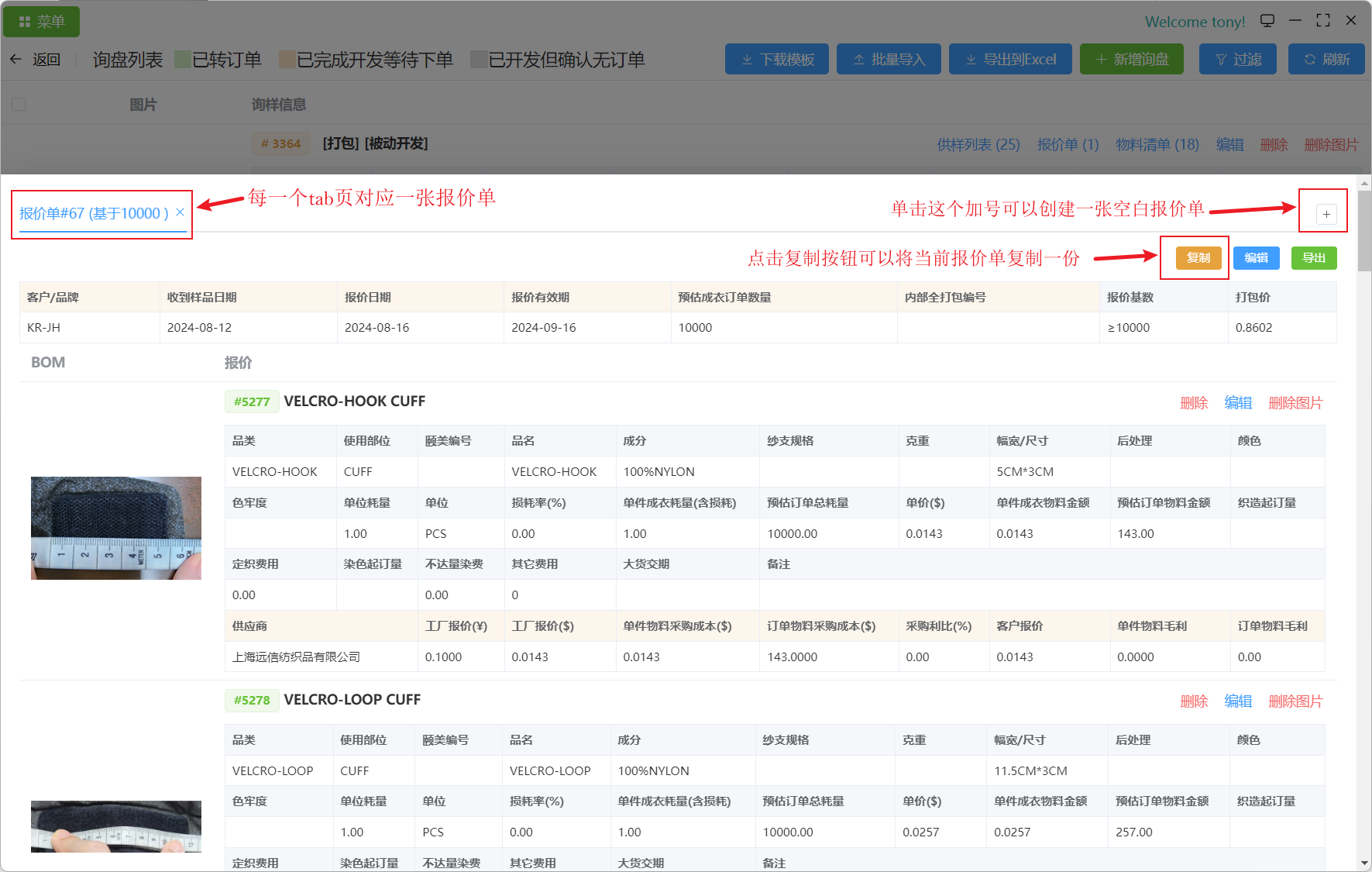
Task: Click the plus icon to add blank quotation
Action: [1326, 215]
